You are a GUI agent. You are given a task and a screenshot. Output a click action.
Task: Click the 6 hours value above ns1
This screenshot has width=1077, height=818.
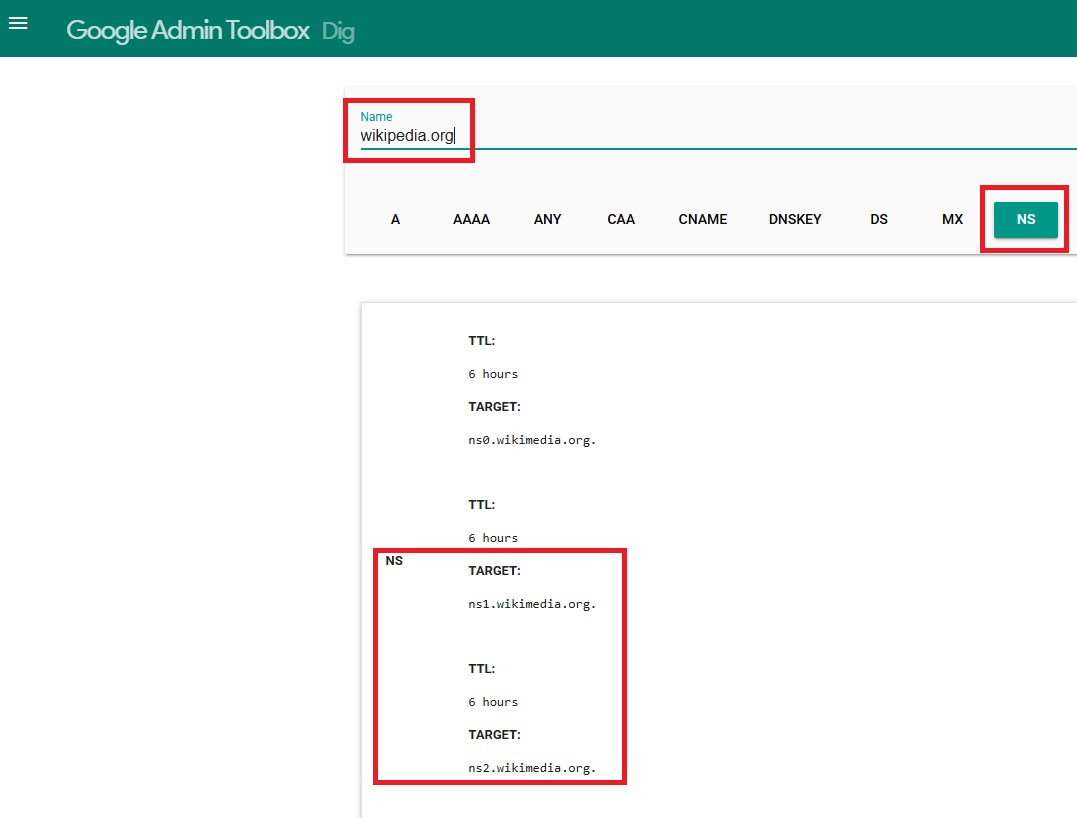(493, 538)
